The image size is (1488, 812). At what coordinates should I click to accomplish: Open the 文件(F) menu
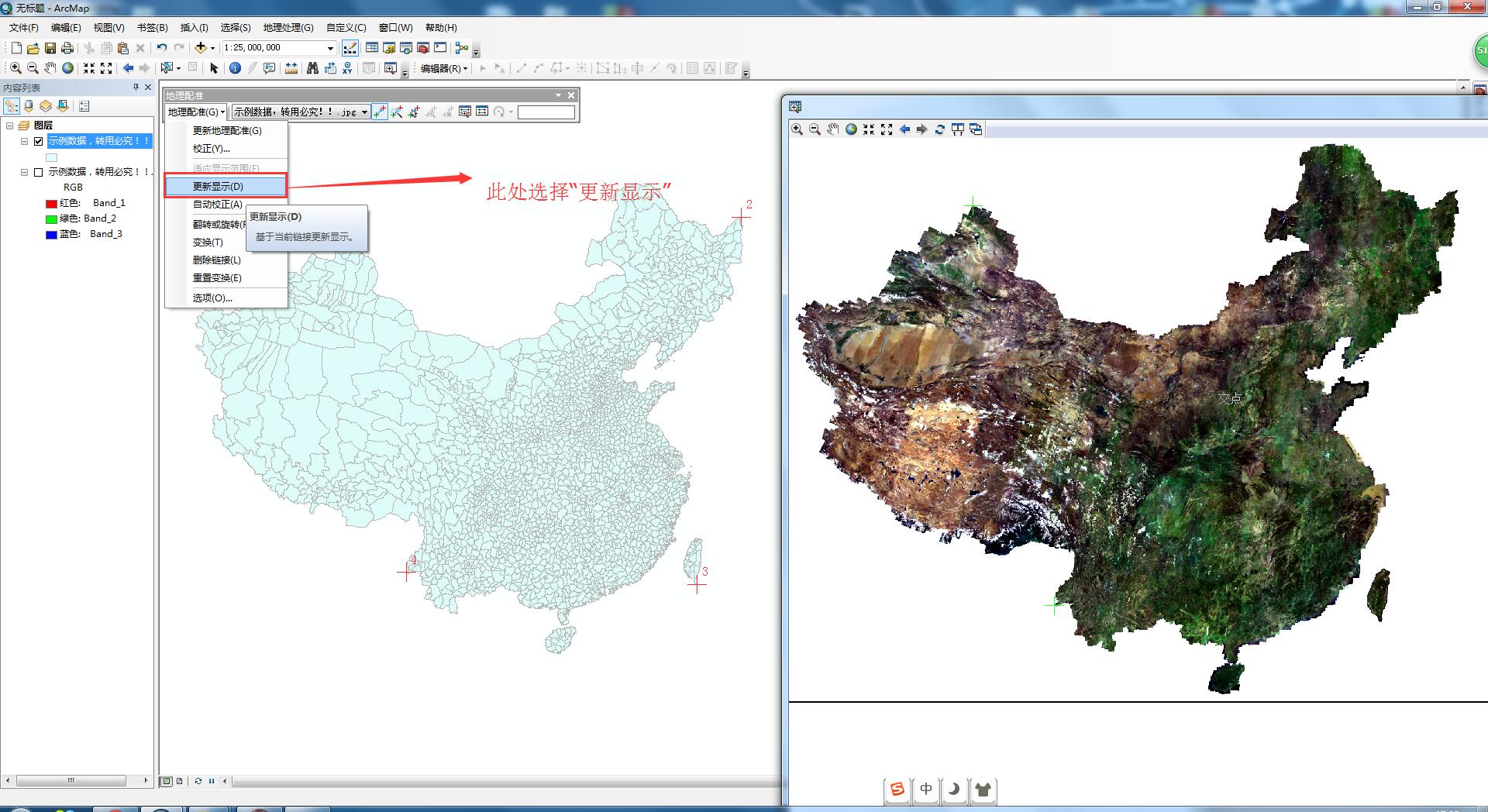23,27
